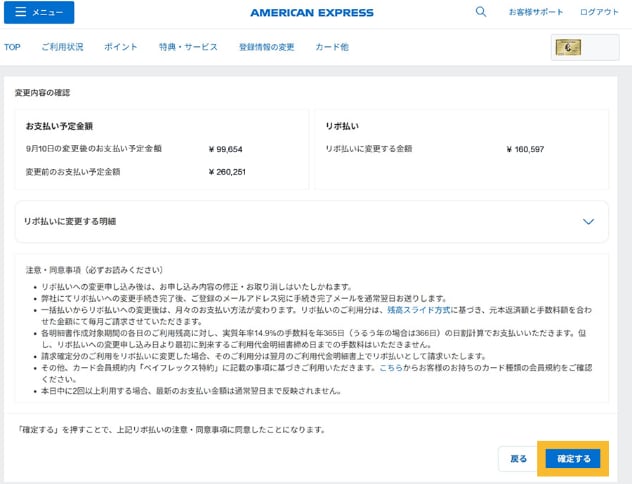Open search with the magnifier icon

[x=481, y=12]
